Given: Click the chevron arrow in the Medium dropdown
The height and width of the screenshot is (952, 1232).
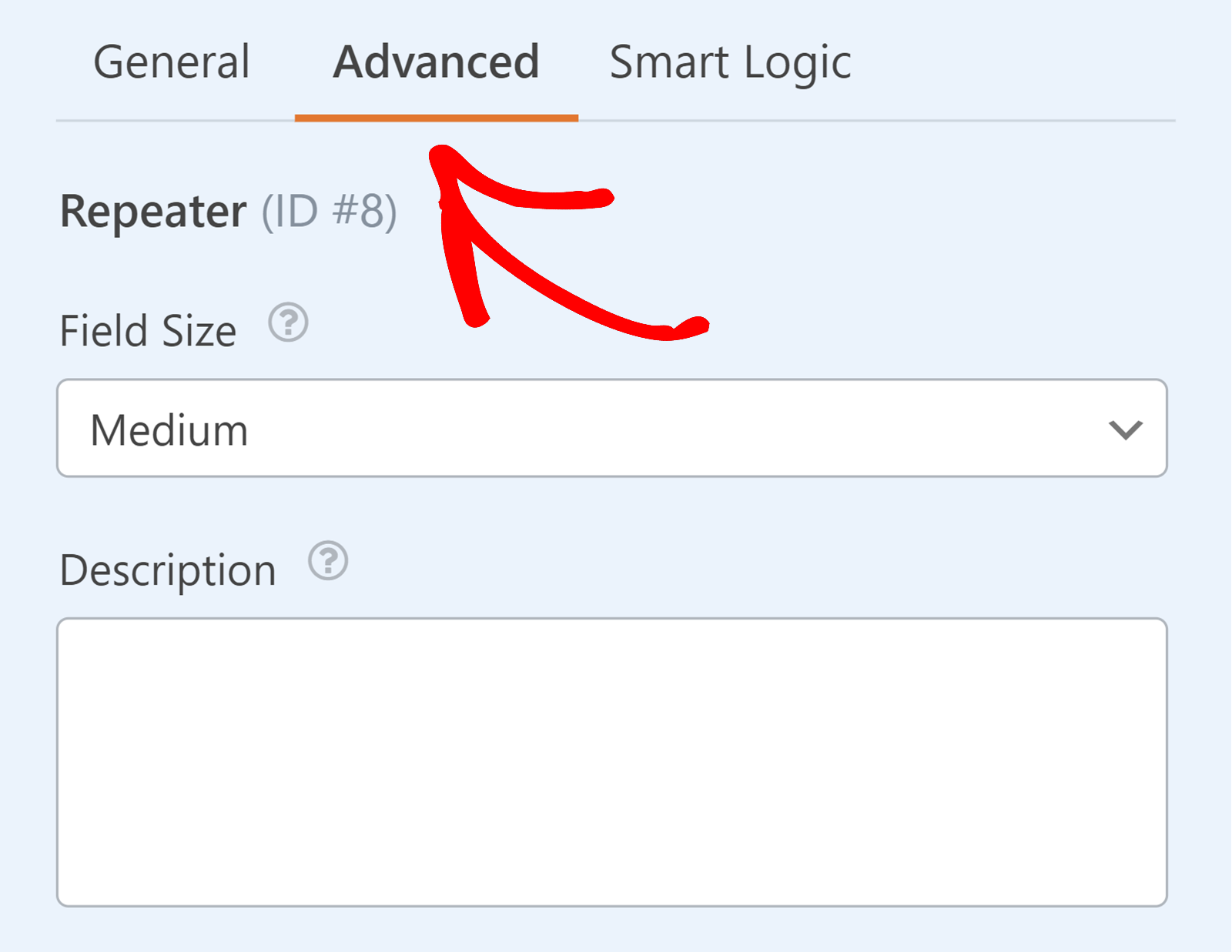Looking at the screenshot, I should (1125, 429).
